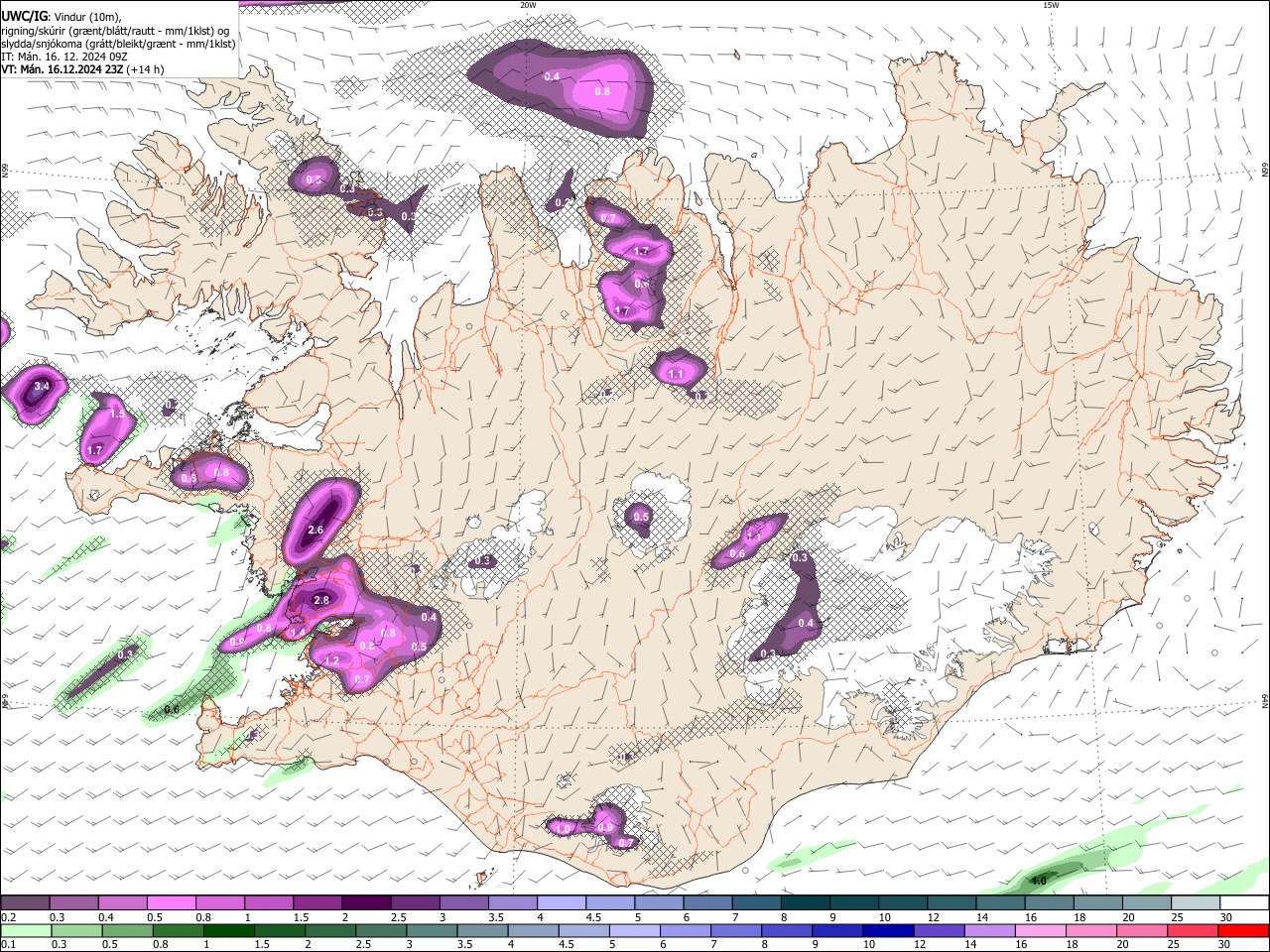
Task: Click the upper legend swatch starting at 1.5
Action: pyautogui.click(x=317, y=903)
